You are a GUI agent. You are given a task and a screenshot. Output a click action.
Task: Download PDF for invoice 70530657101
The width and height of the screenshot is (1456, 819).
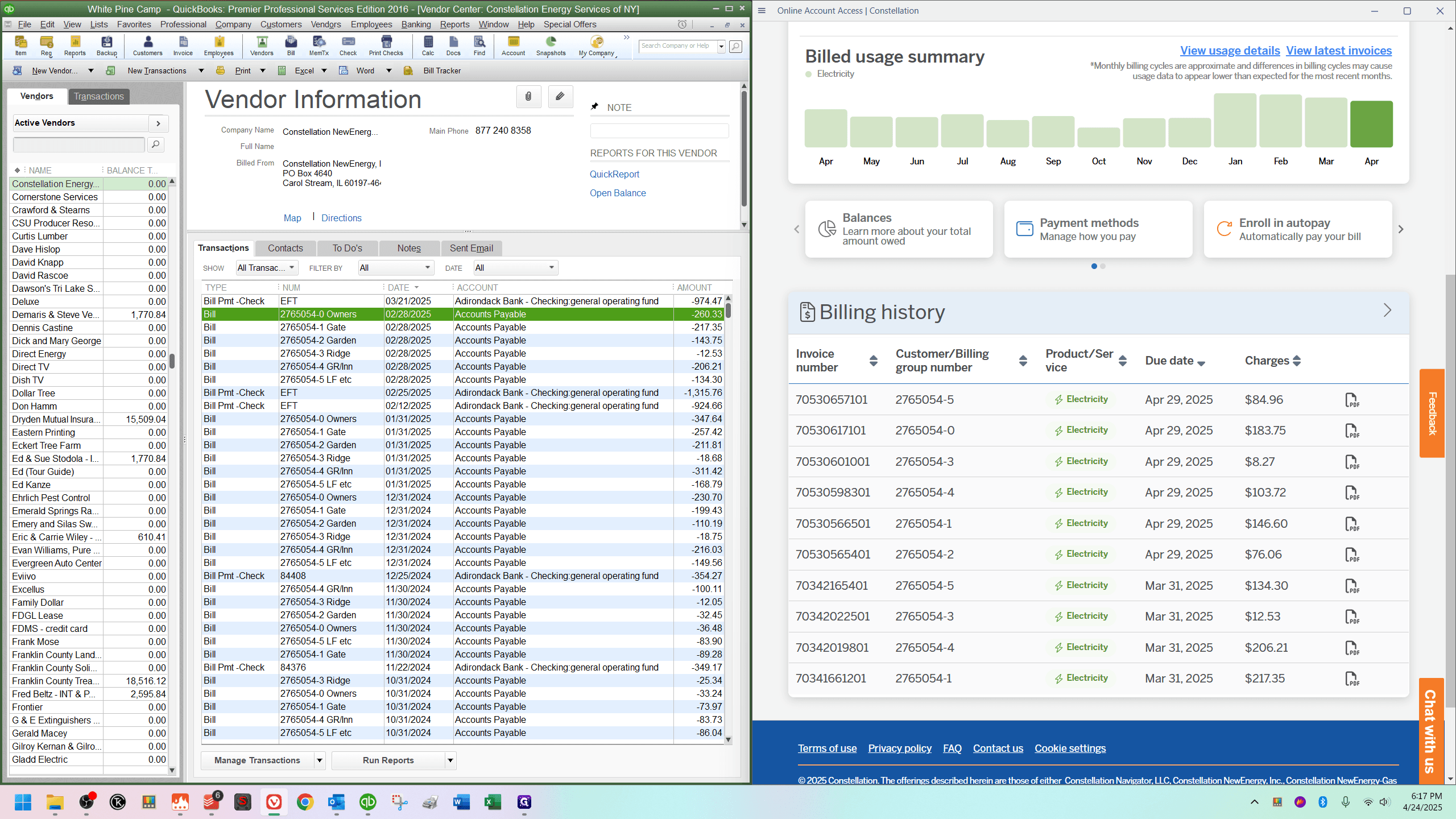click(1352, 400)
